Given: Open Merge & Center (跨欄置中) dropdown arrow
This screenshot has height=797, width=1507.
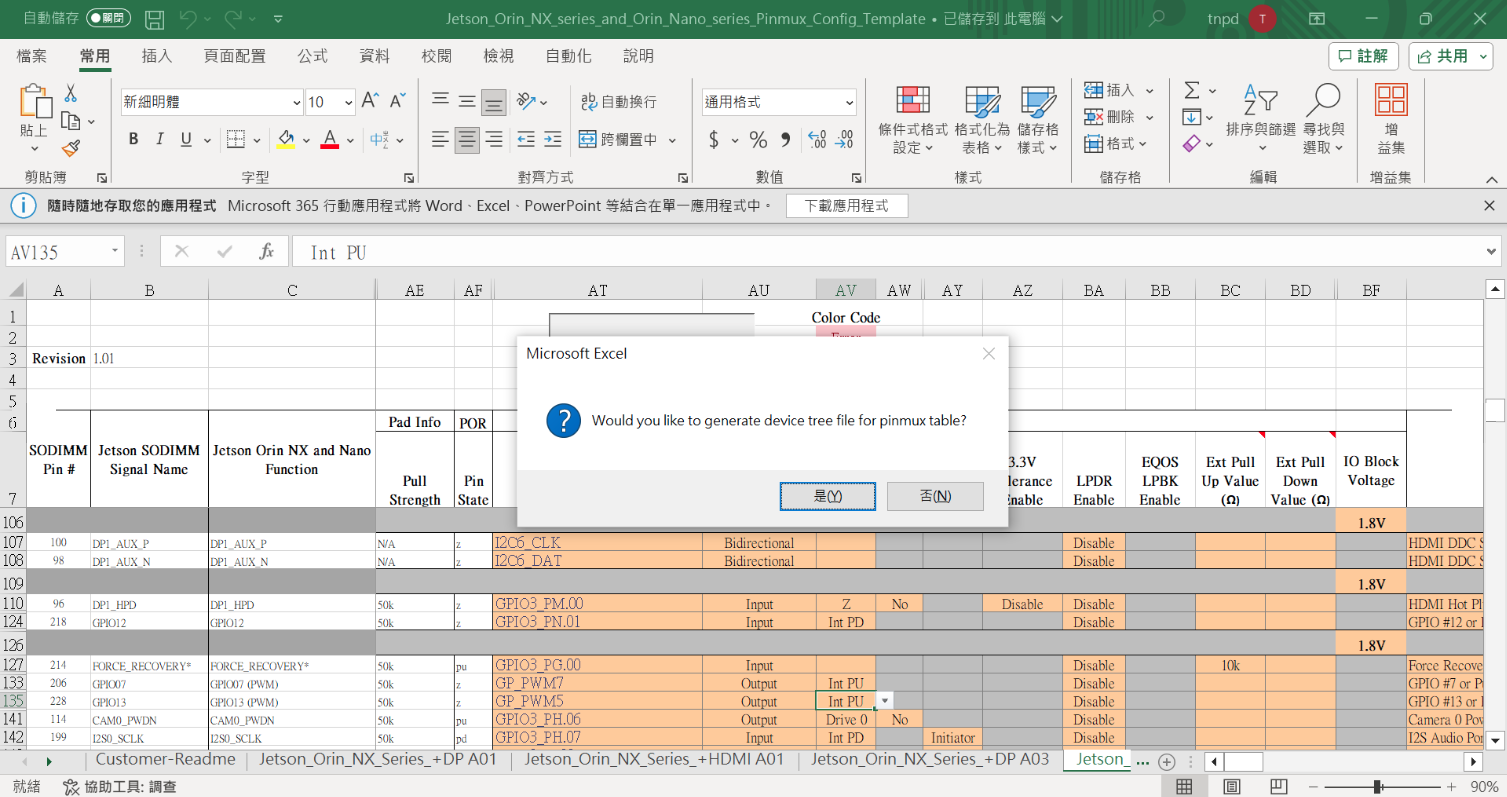Looking at the screenshot, I should click(x=672, y=140).
